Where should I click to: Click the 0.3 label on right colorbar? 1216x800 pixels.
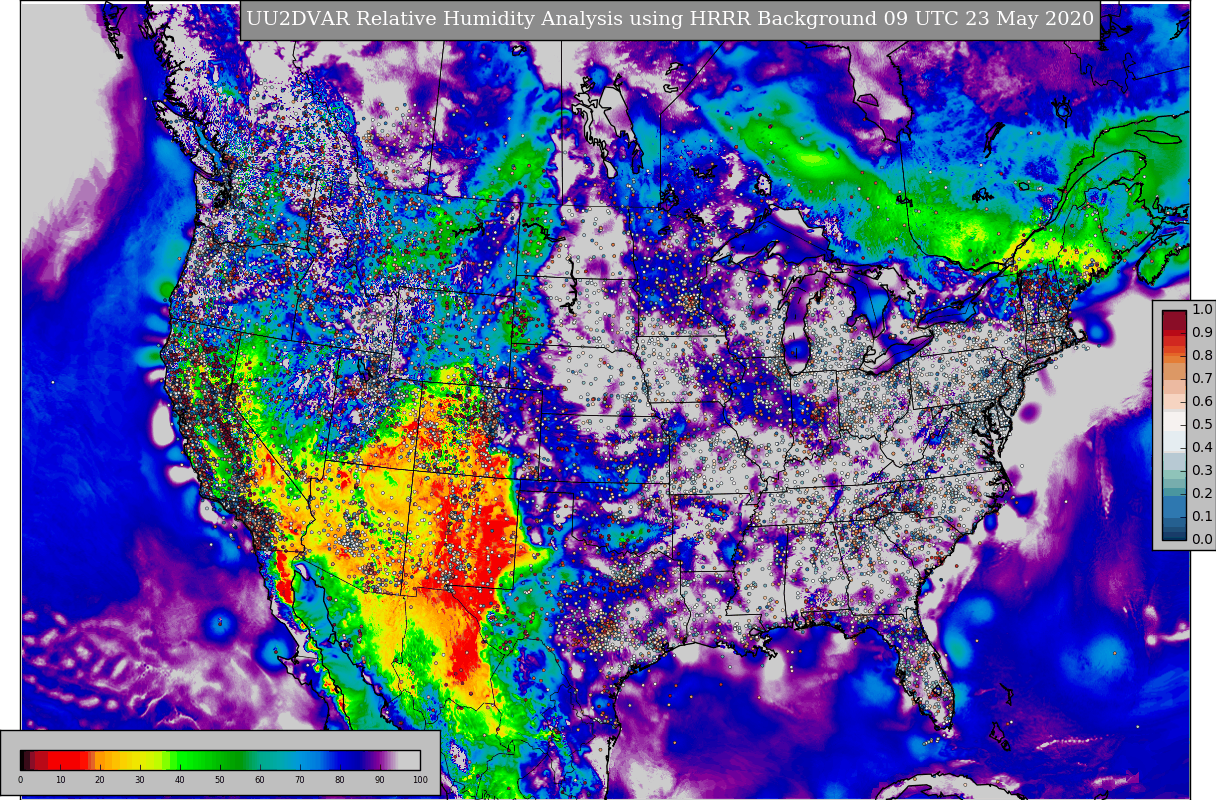pyautogui.click(x=1202, y=470)
